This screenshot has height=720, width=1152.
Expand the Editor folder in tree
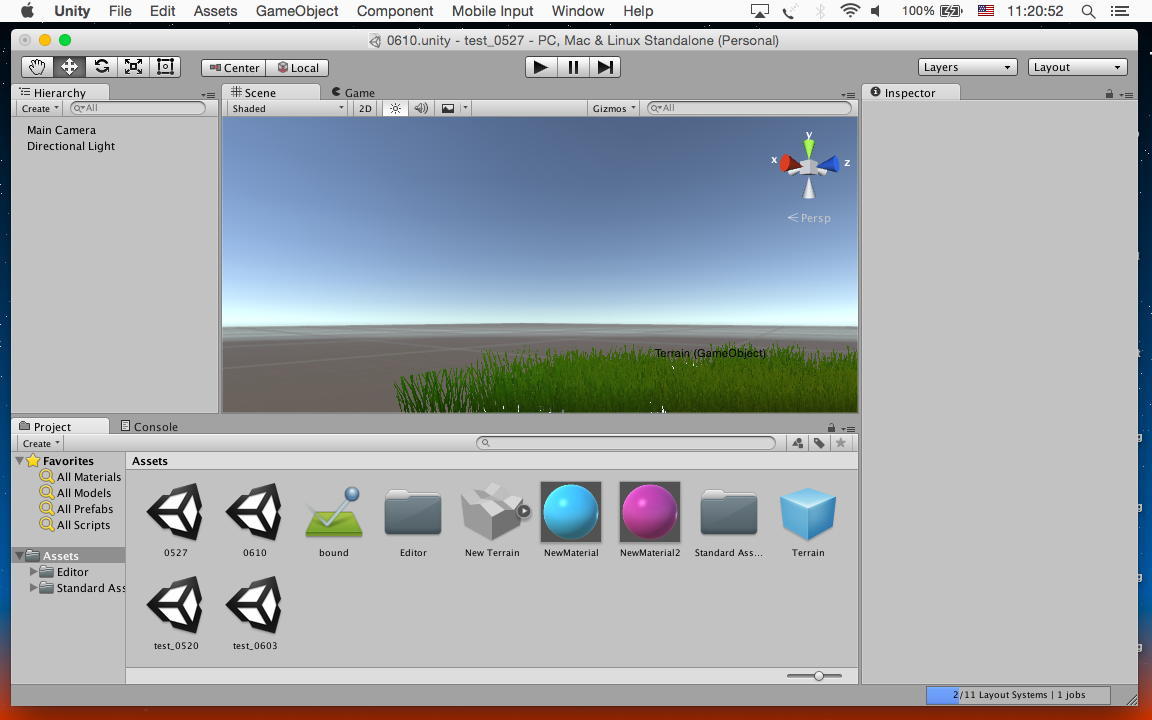pos(34,572)
